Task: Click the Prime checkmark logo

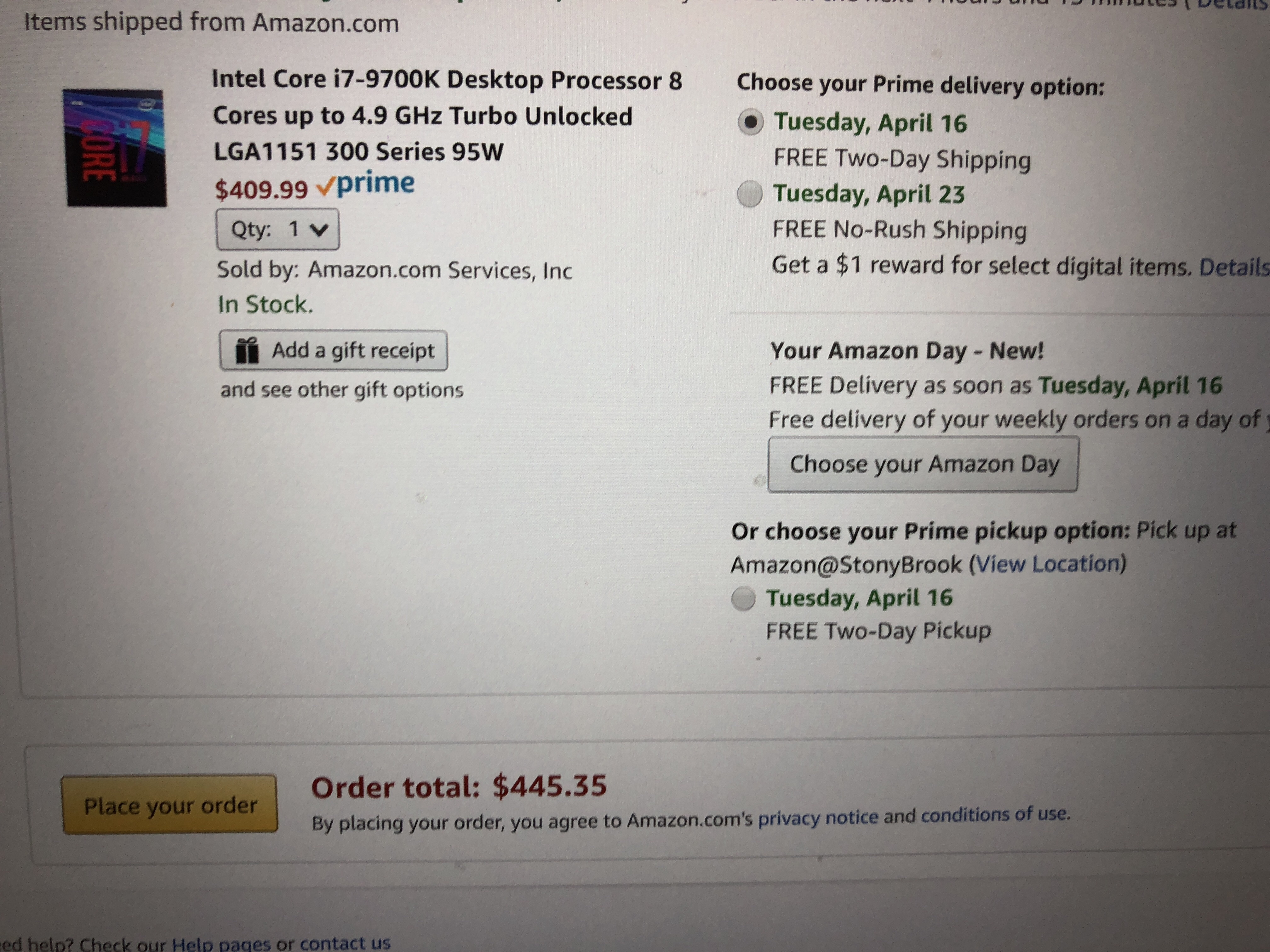Action: (x=365, y=185)
